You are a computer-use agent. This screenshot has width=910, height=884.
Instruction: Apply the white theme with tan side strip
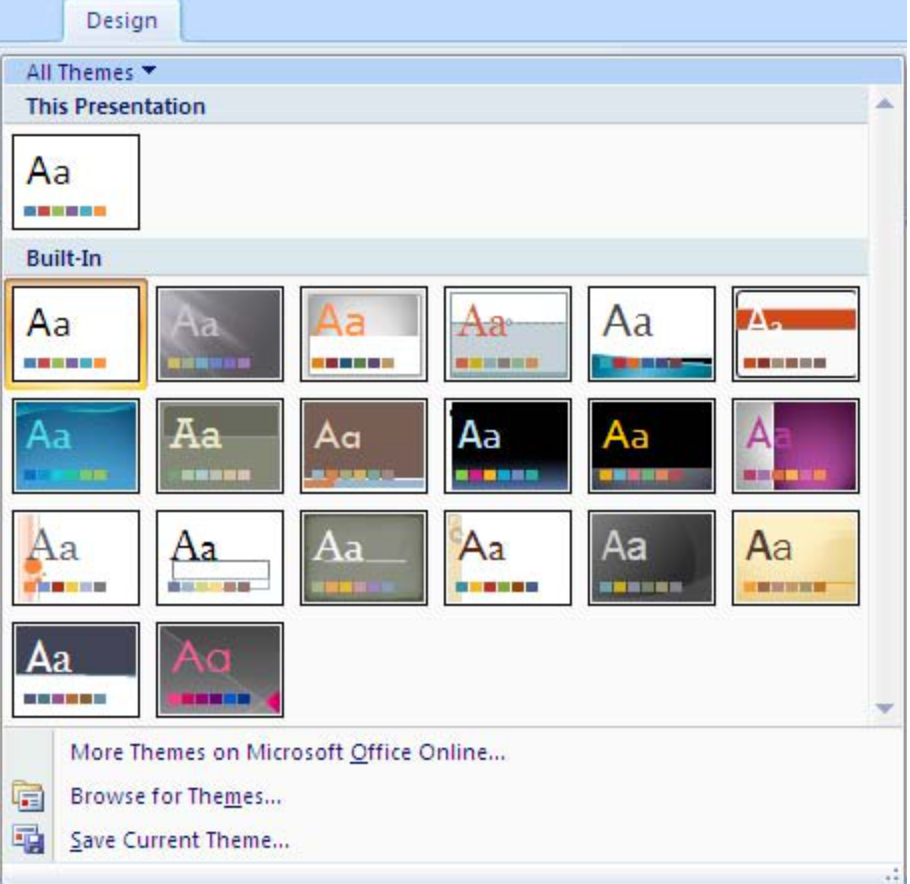[x=508, y=558]
